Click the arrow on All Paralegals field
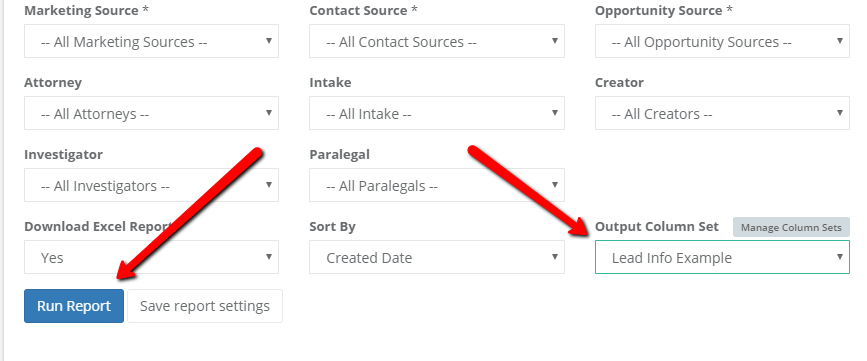The width and height of the screenshot is (867, 361). pyautogui.click(x=554, y=184)
